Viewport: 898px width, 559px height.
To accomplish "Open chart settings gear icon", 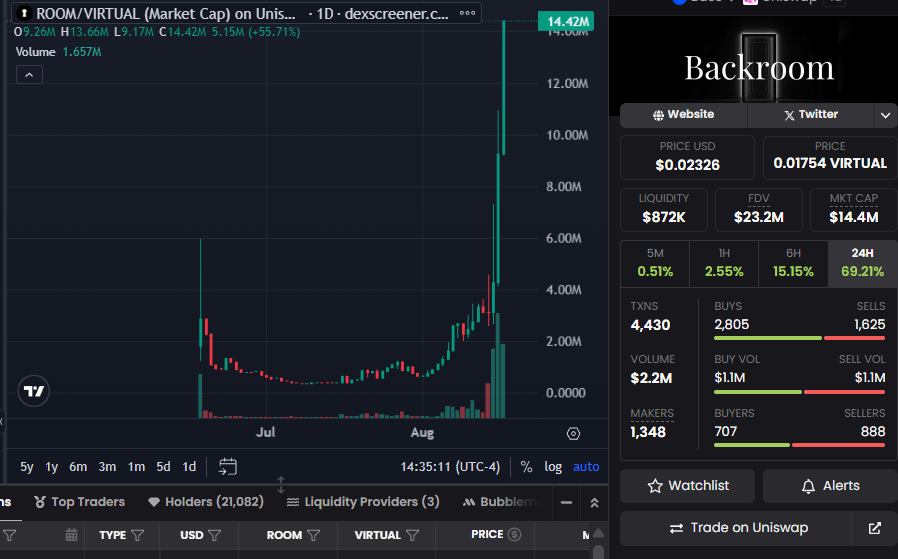I will (x=573, y=434).
